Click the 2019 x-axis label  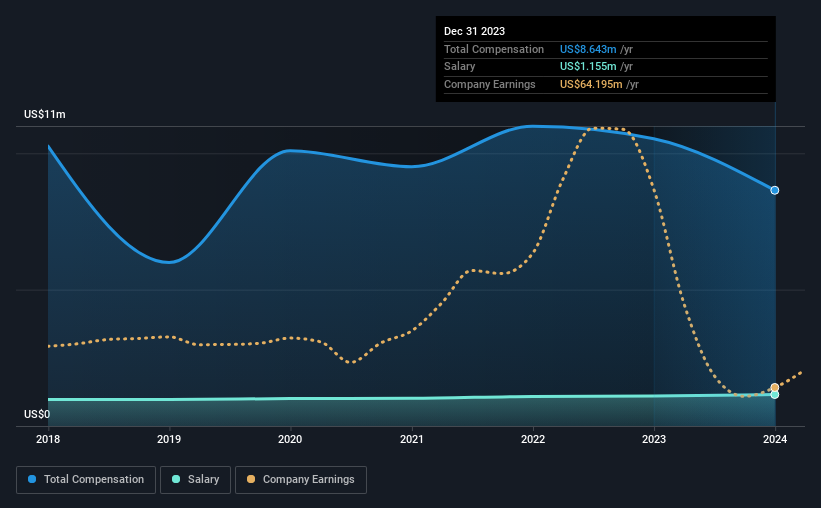169,439
